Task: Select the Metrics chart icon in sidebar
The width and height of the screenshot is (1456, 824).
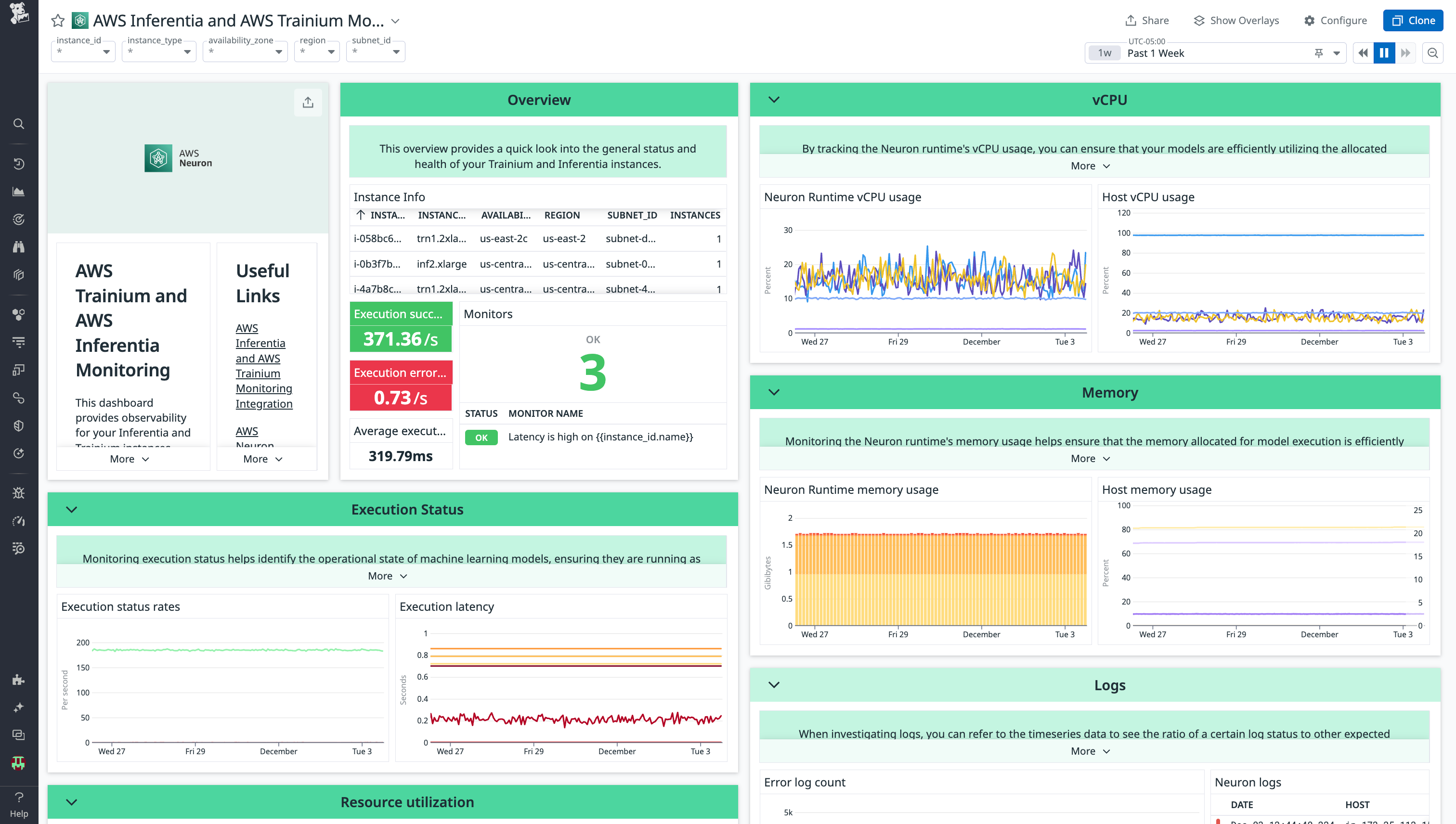Action: pyautogui.click(x=19, y=191)
